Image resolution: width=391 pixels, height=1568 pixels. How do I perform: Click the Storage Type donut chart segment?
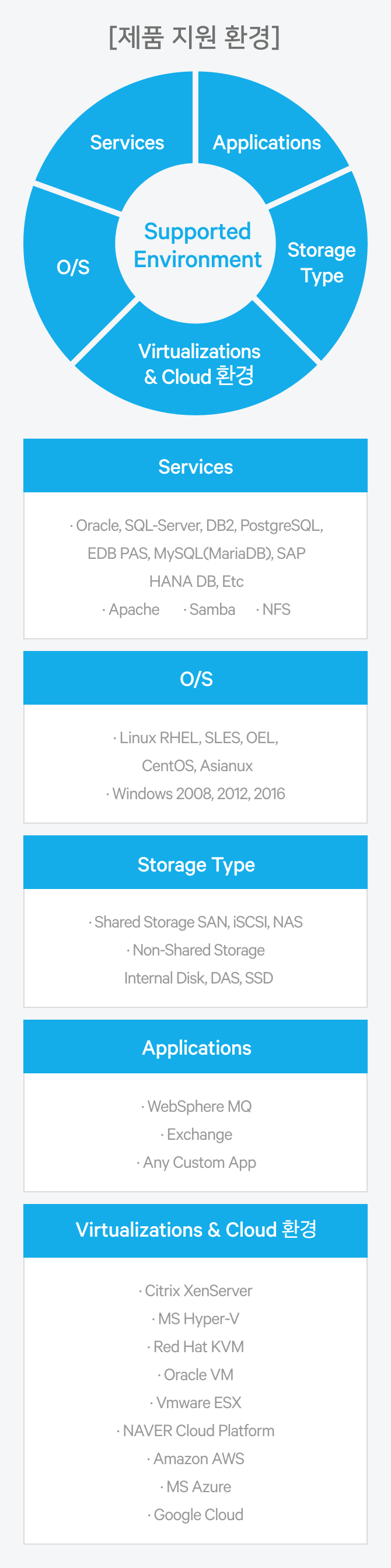pos(322,262)
